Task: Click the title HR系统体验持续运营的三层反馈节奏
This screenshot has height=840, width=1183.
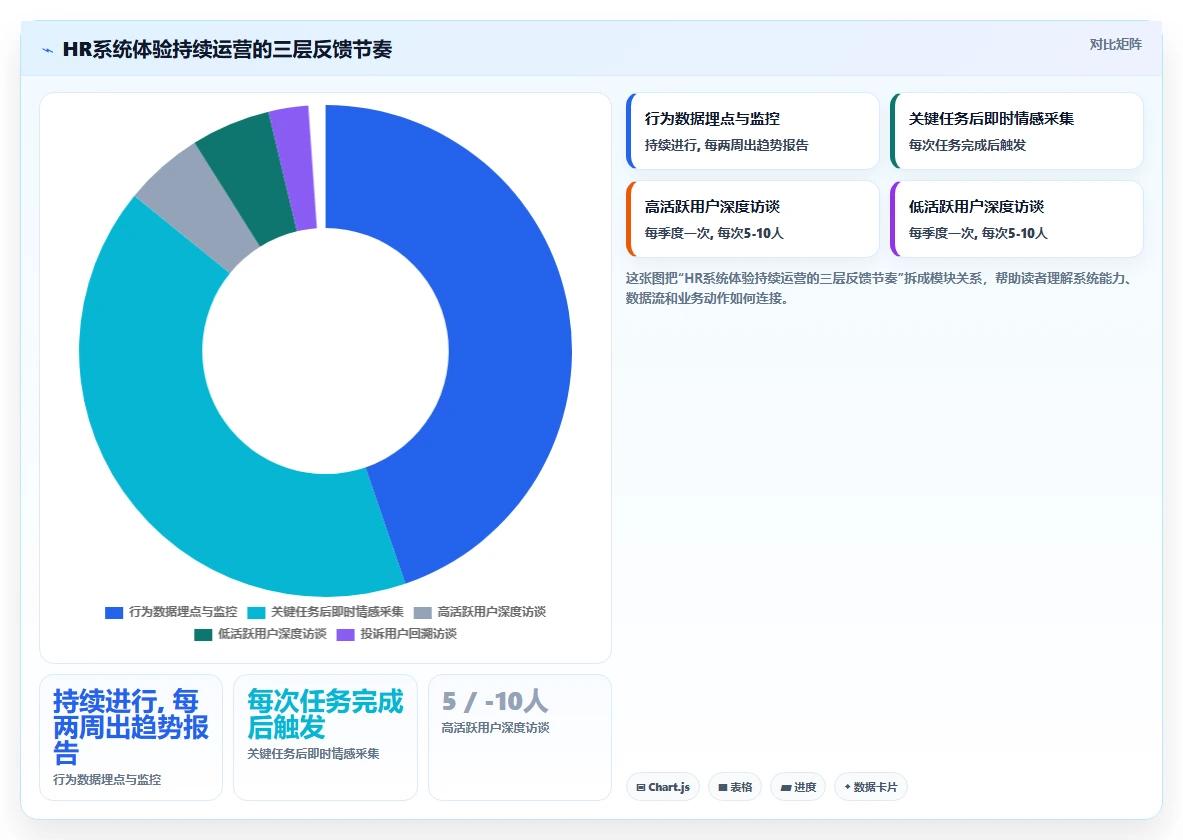Action: [x=227, y=50]
